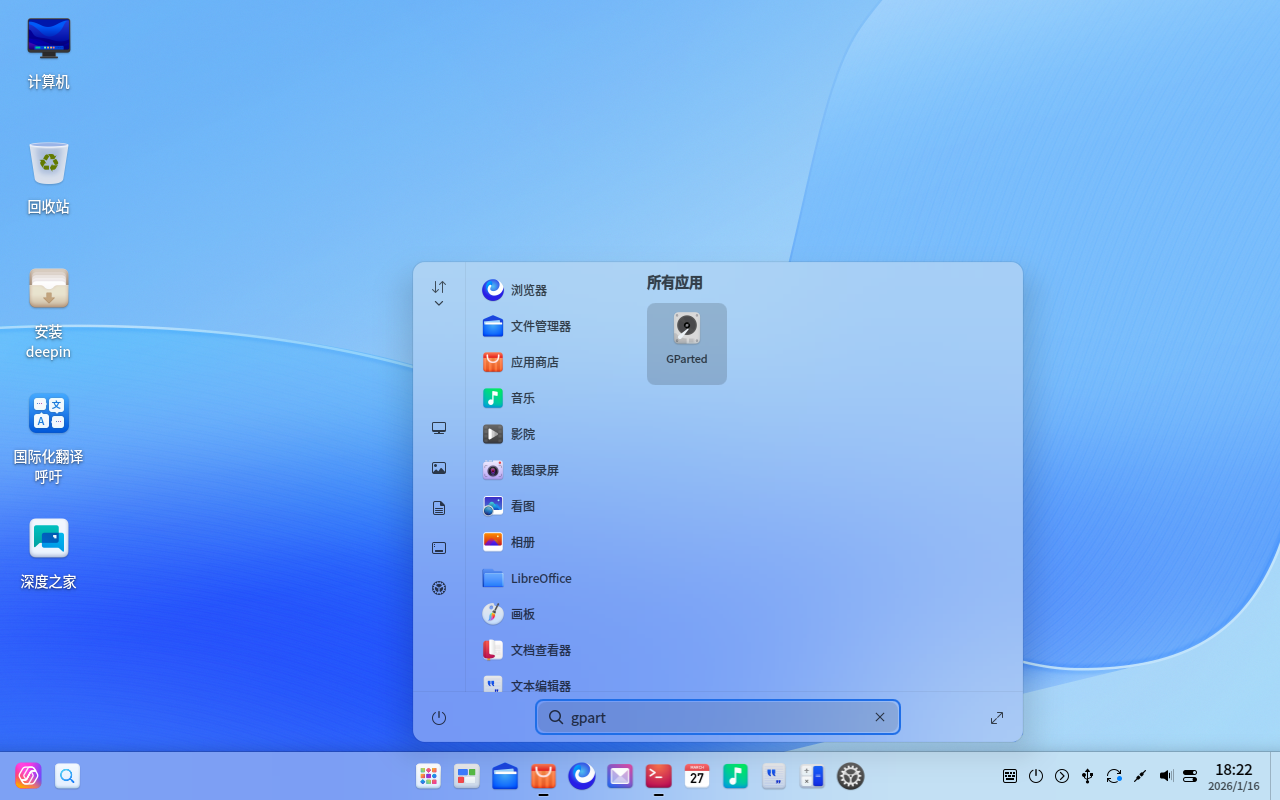The width and height of the screenshot is (1280, 800).
Task: Open LibreOffice from the launcher list
Action: (540, 577)
